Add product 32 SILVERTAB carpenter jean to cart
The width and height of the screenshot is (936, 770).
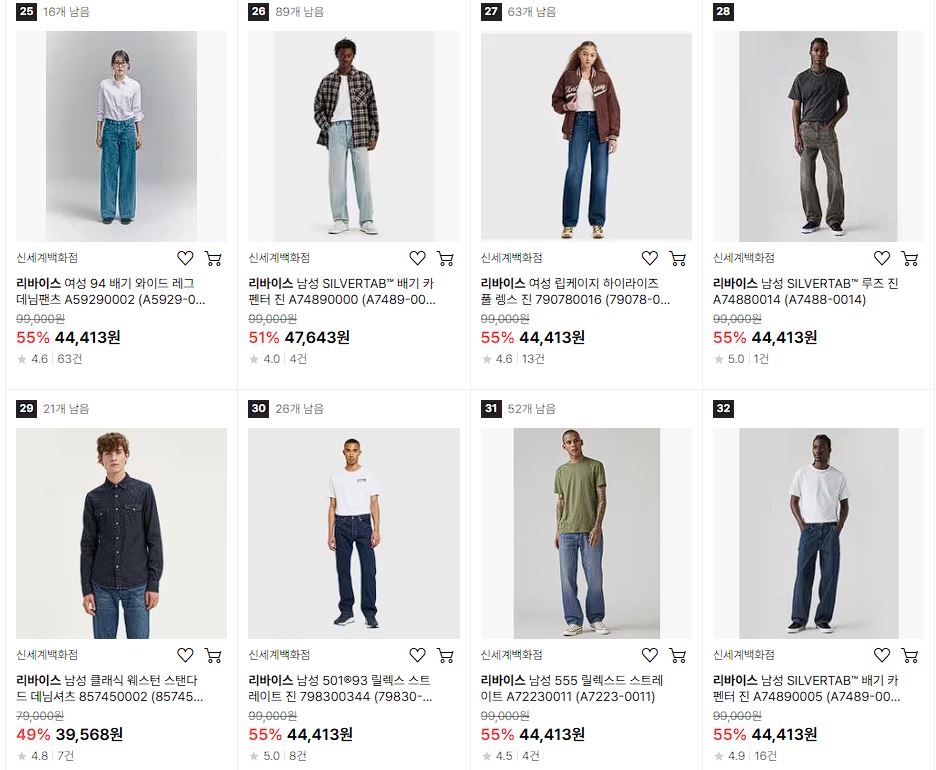tap(910, 655)
